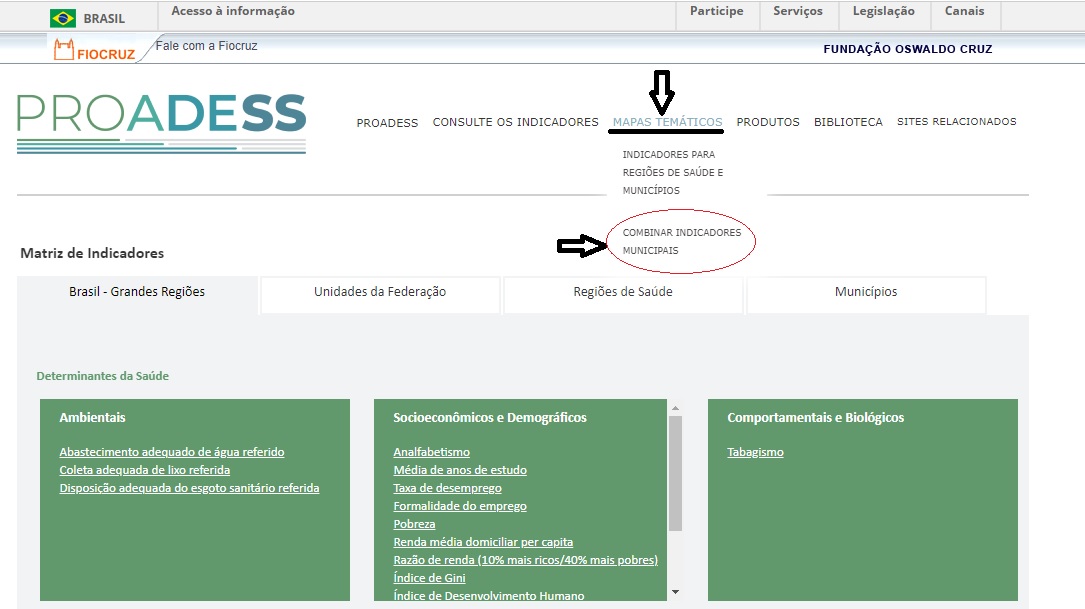Open the Analfabetismo indicator link

pos(432,452)
